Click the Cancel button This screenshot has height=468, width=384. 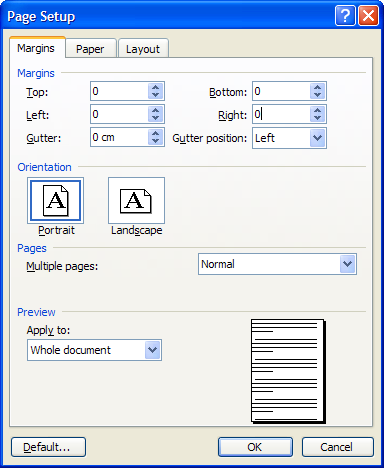[x=338, y=447]
